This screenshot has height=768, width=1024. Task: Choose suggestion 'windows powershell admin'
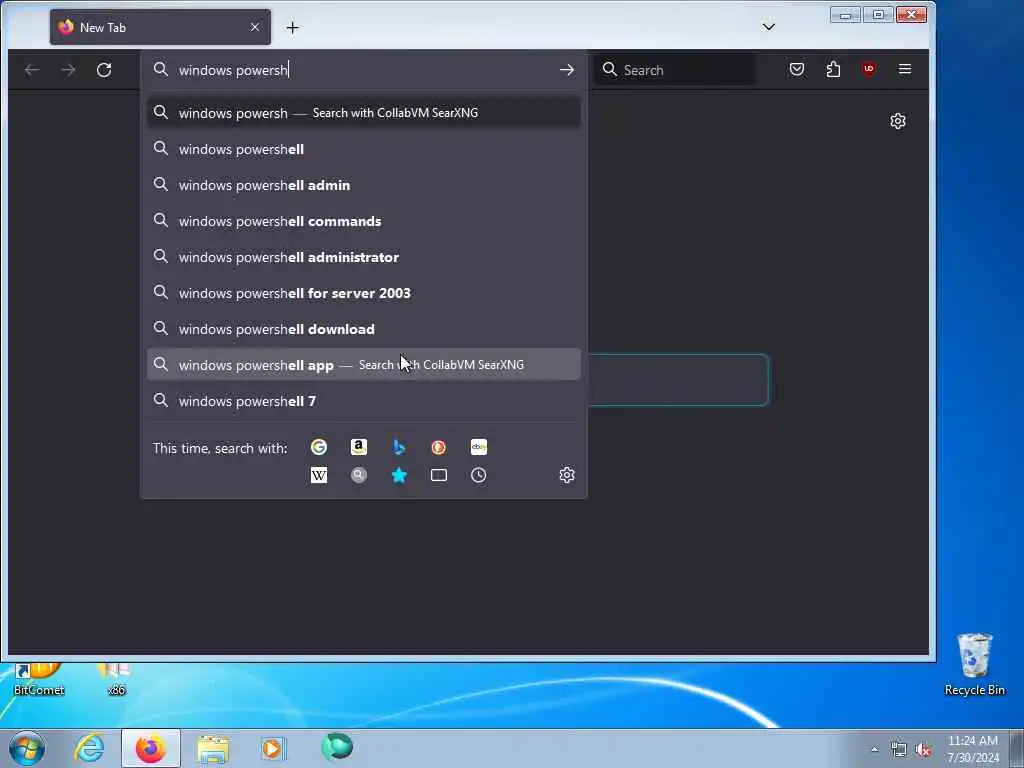pos(364,185)
